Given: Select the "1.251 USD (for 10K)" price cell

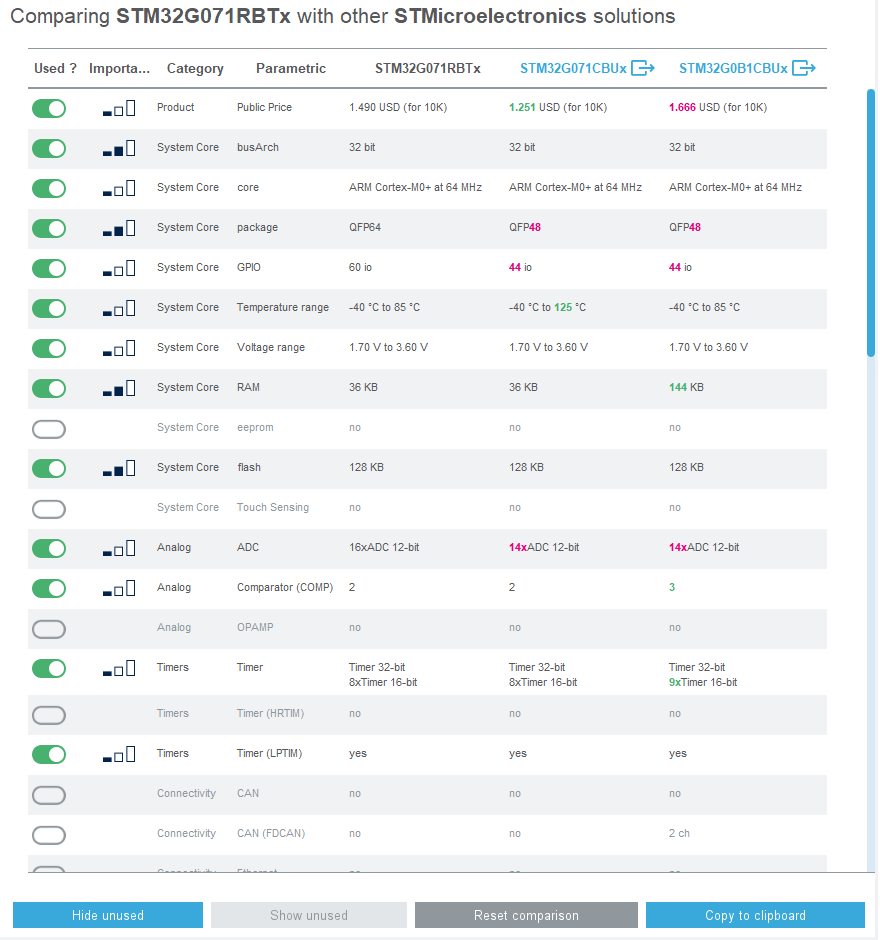Looking at the screenshot, I should [558, 107].
